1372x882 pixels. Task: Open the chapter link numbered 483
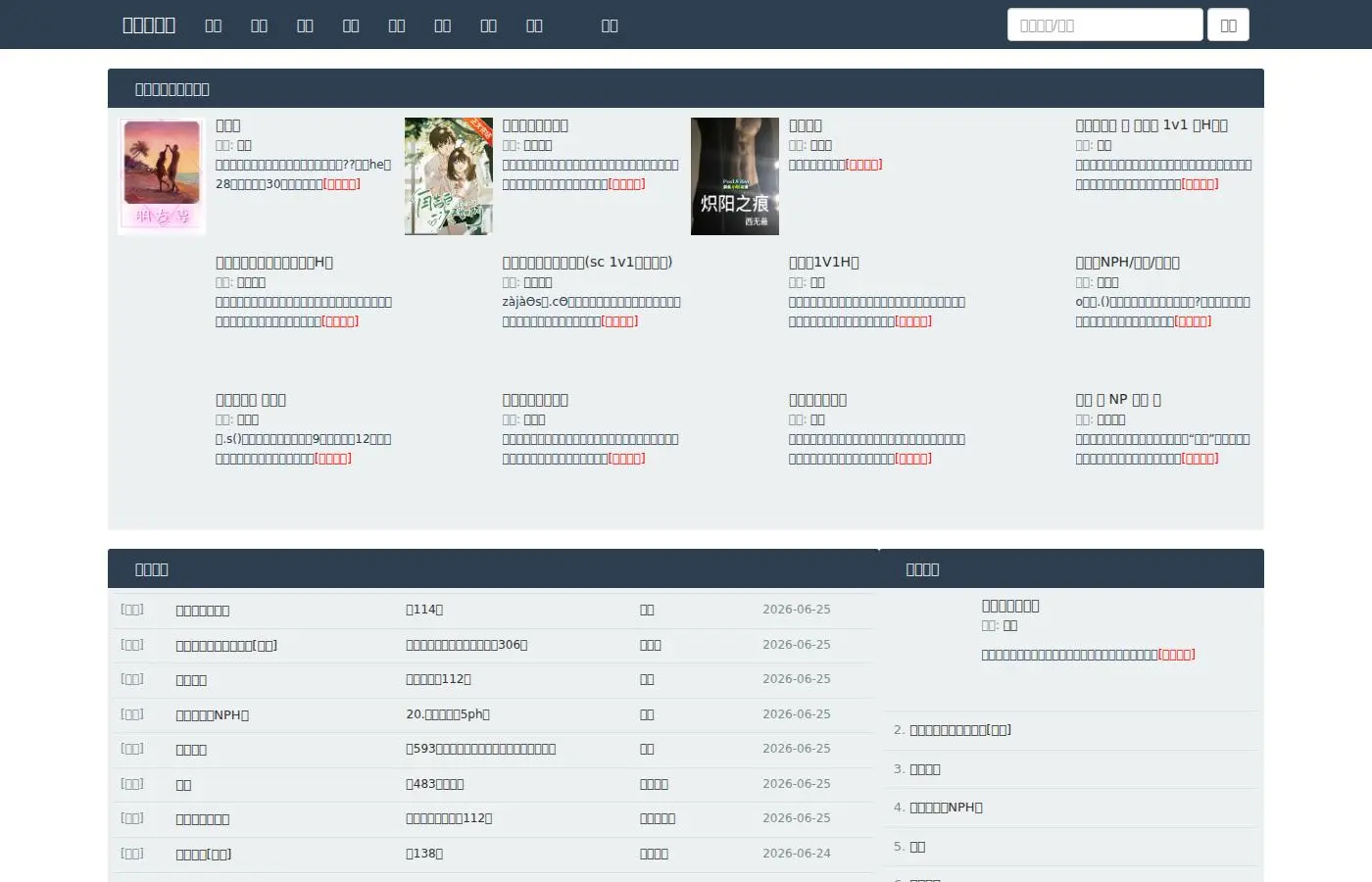point(435,784)
